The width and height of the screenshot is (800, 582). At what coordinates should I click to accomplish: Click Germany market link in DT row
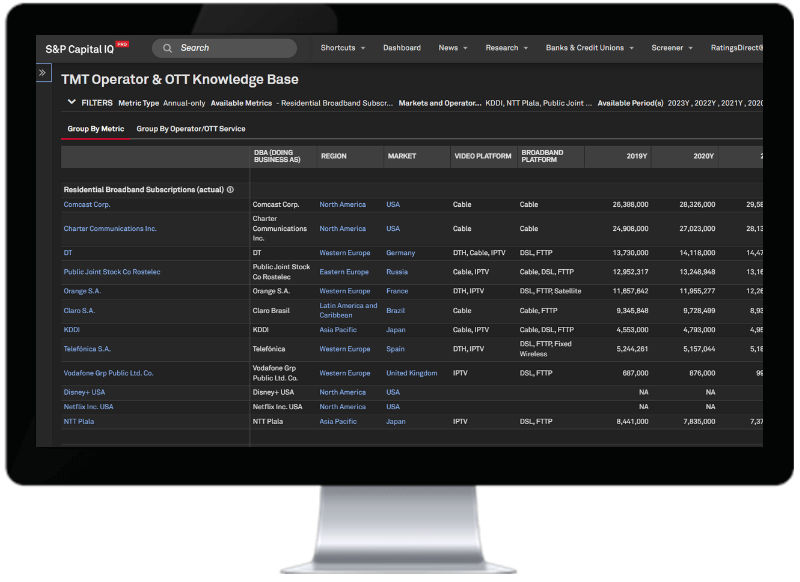click(401, 253)
